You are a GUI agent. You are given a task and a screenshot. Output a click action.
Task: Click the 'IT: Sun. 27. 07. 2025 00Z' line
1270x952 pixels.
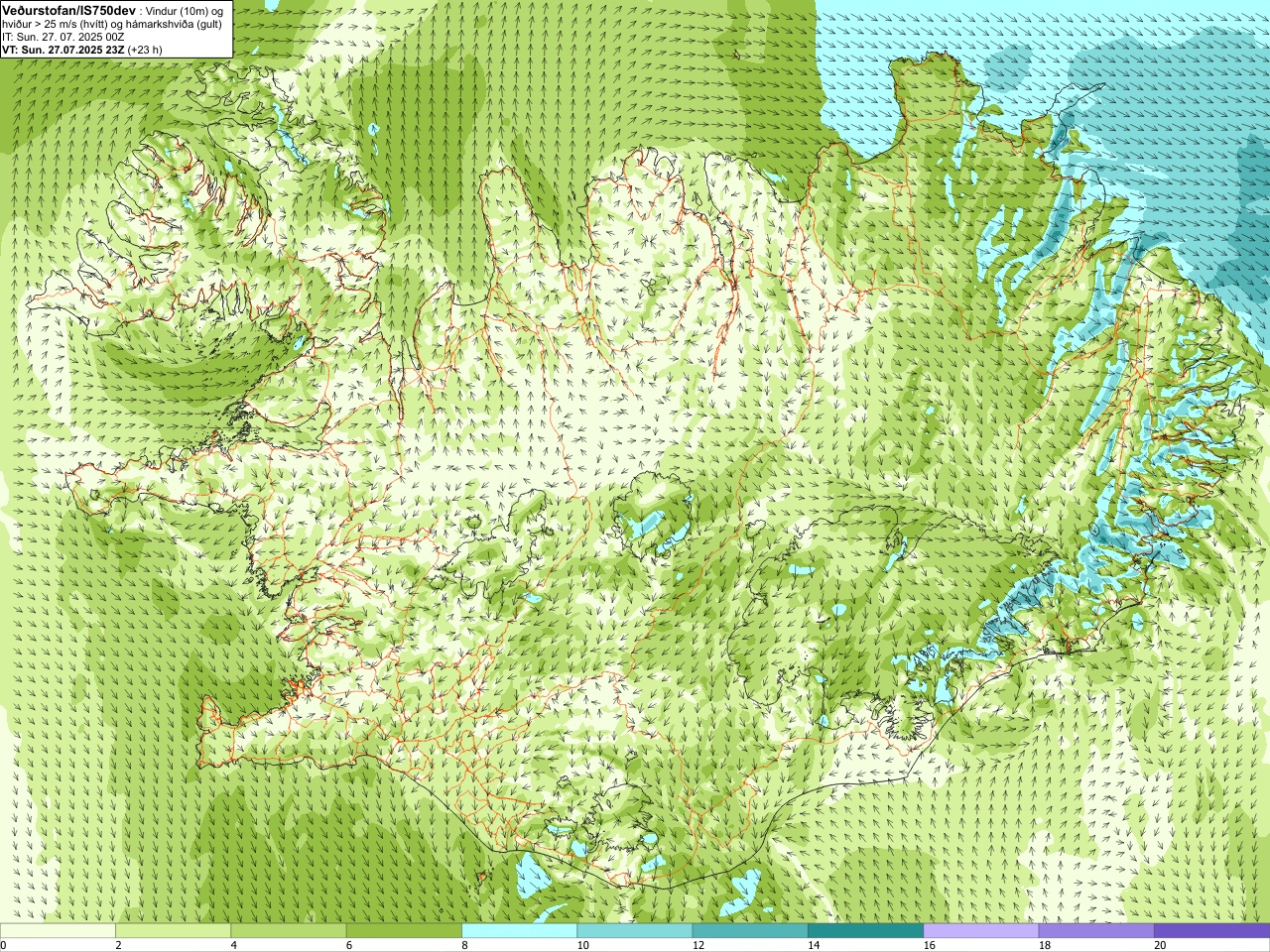(63, 38)
